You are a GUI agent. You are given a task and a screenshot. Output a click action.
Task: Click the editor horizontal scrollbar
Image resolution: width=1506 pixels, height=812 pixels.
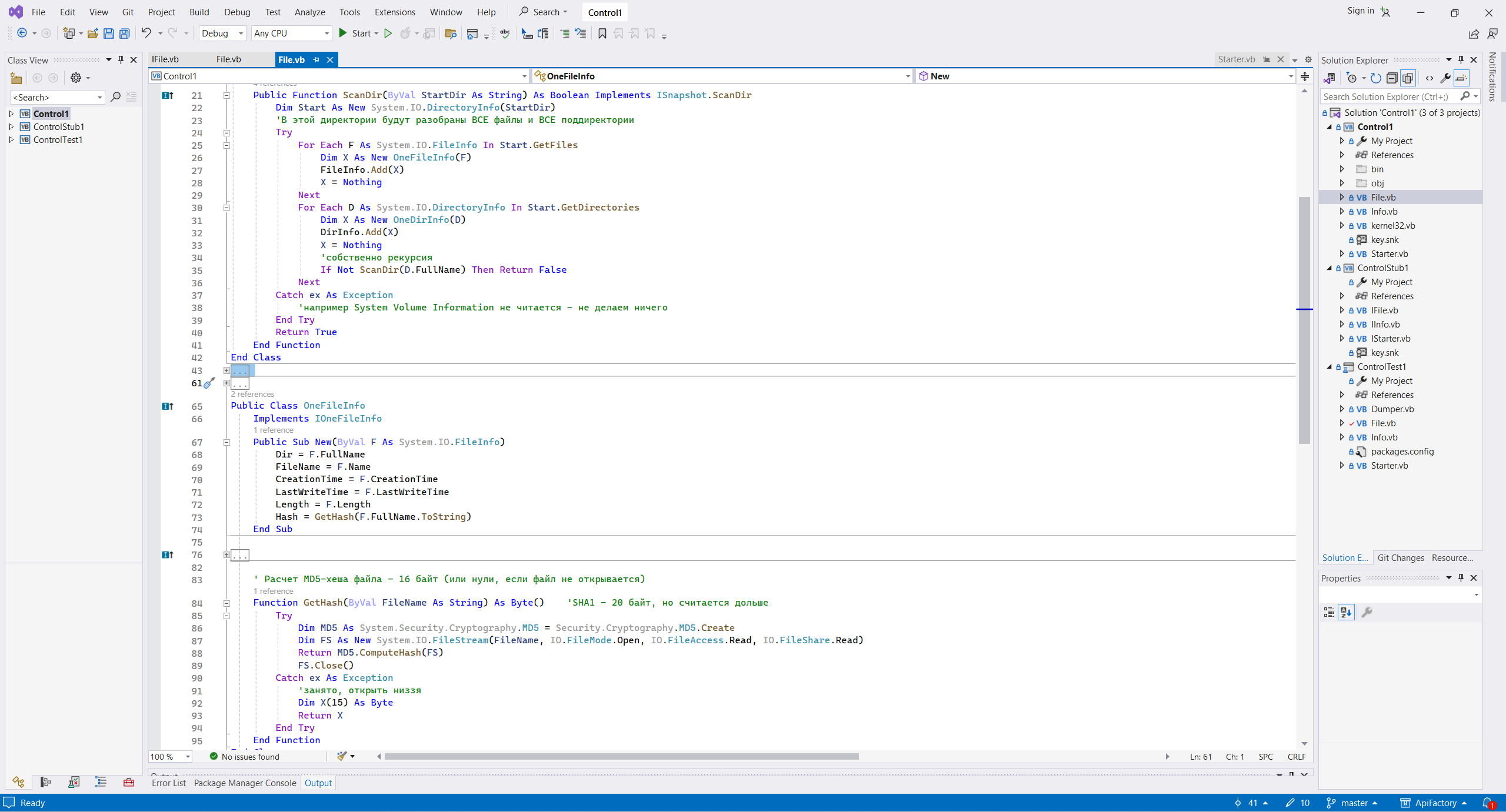pyautogui.click(x=621, y=757)
